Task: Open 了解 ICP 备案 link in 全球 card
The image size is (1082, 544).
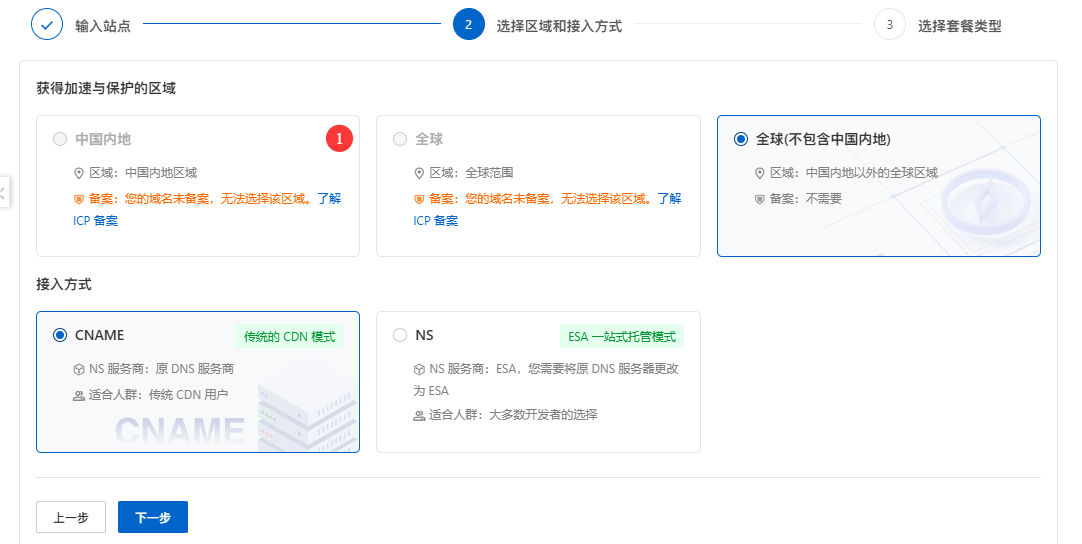Action: point(670,199)
